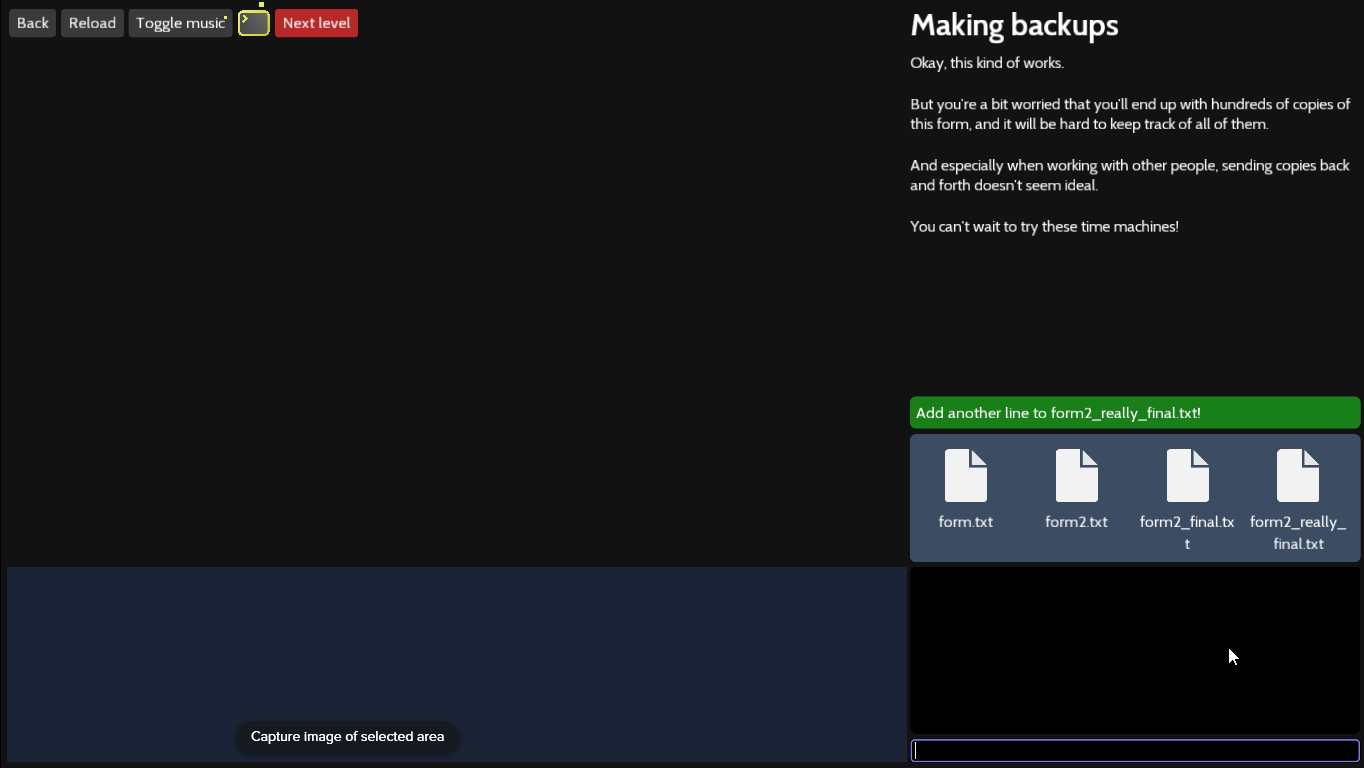Click the black terminal output area
1364x768 pixels.
coord(1135,651)
